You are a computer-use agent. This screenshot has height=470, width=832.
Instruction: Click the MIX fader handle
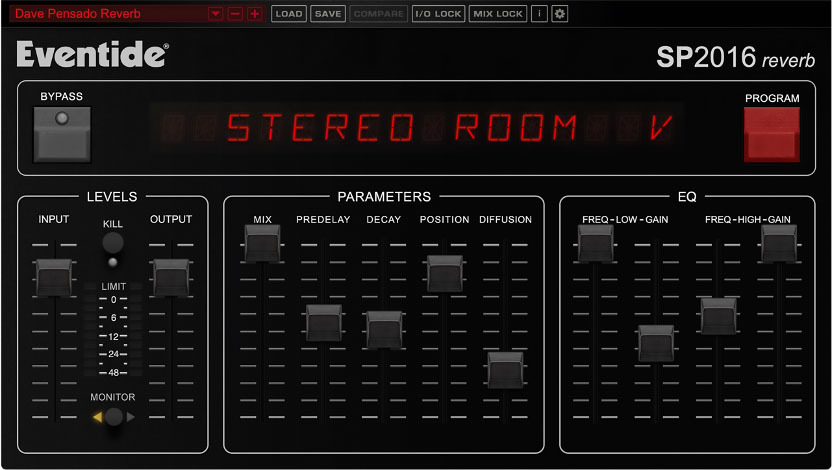pos(262,243)
